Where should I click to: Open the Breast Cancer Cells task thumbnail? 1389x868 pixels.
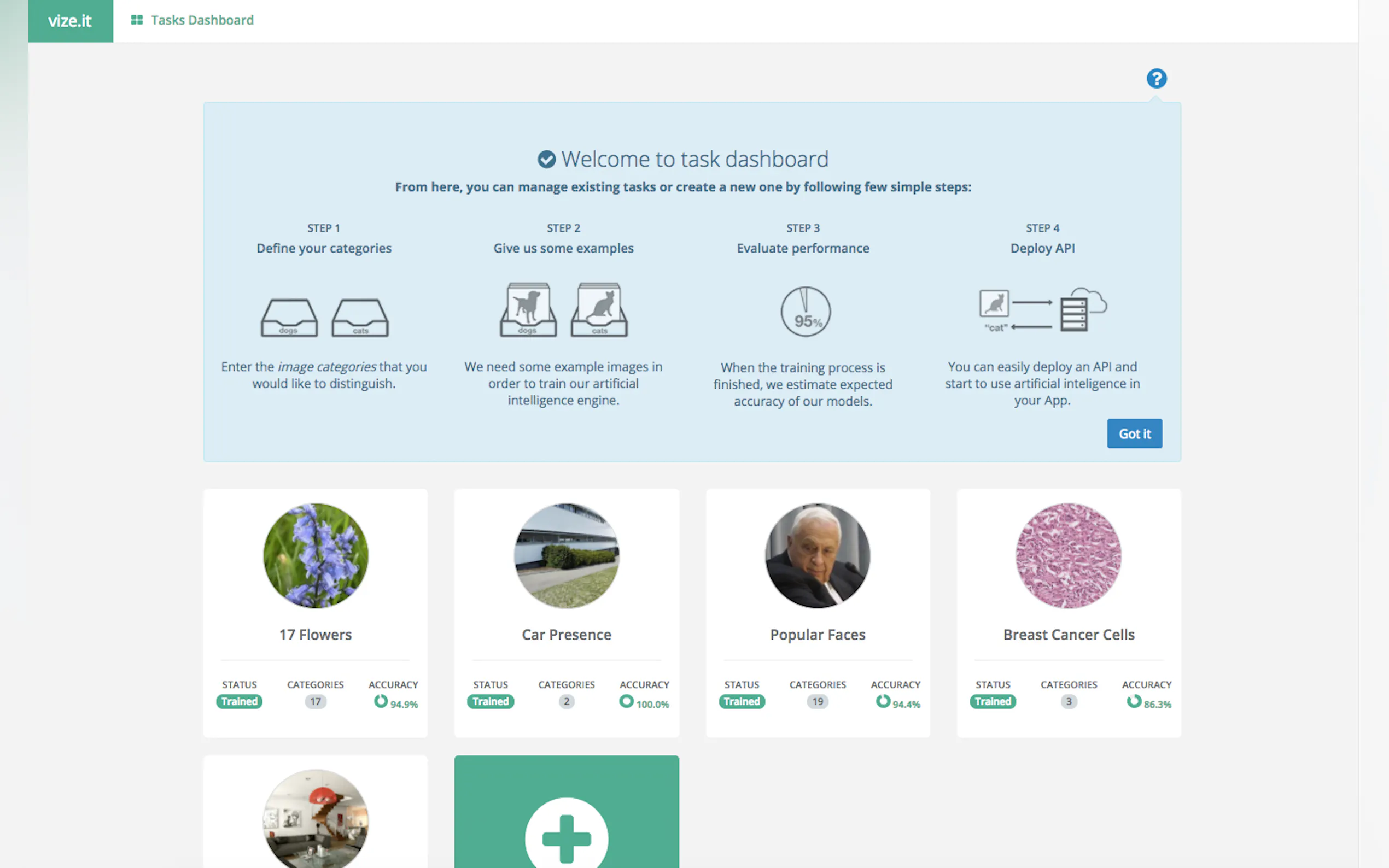(x=1068, y=555)
